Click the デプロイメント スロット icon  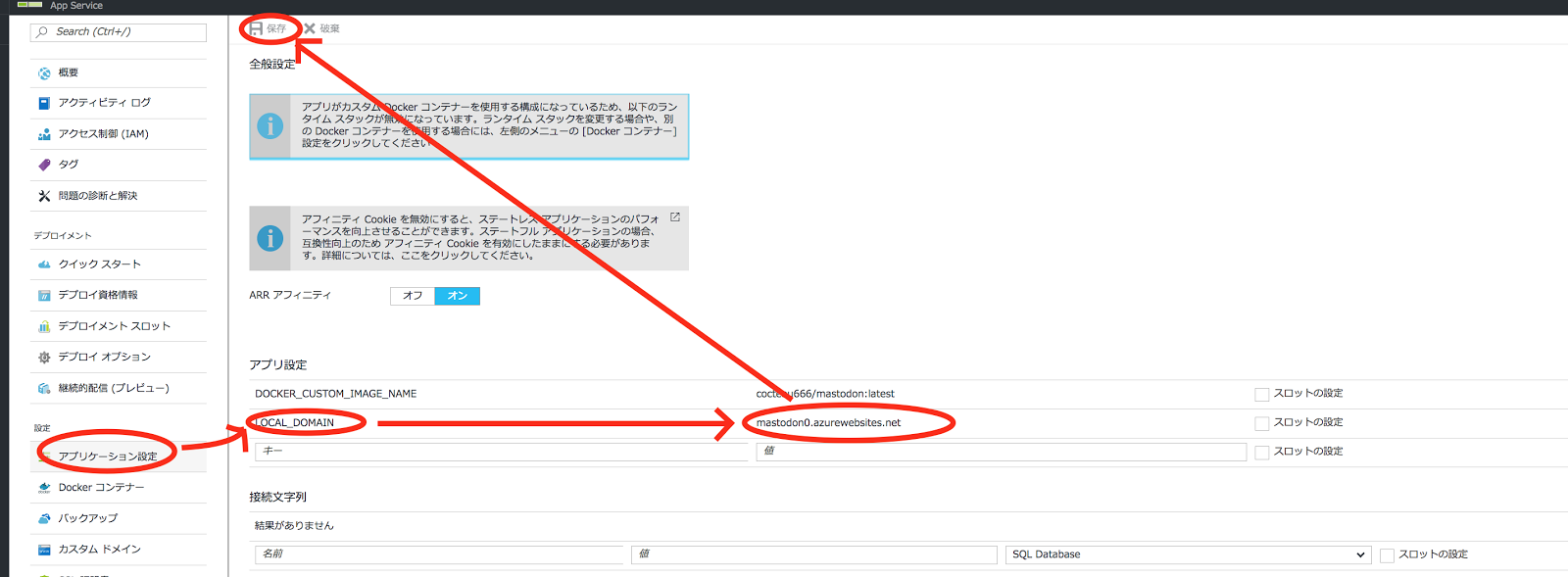[44, 326]
